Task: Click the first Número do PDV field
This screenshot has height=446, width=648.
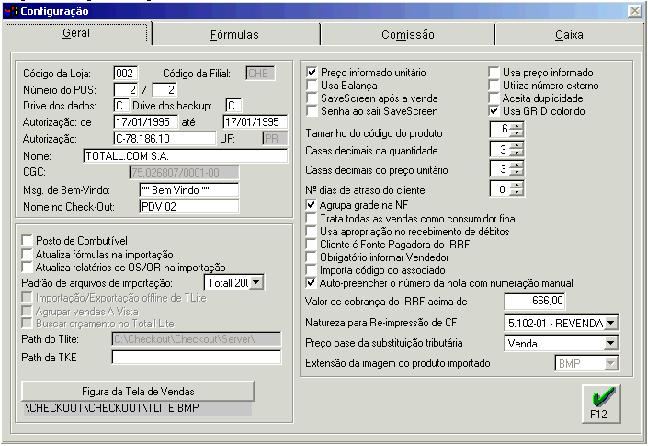Action: pyautogui.click(x=125, y=89)
